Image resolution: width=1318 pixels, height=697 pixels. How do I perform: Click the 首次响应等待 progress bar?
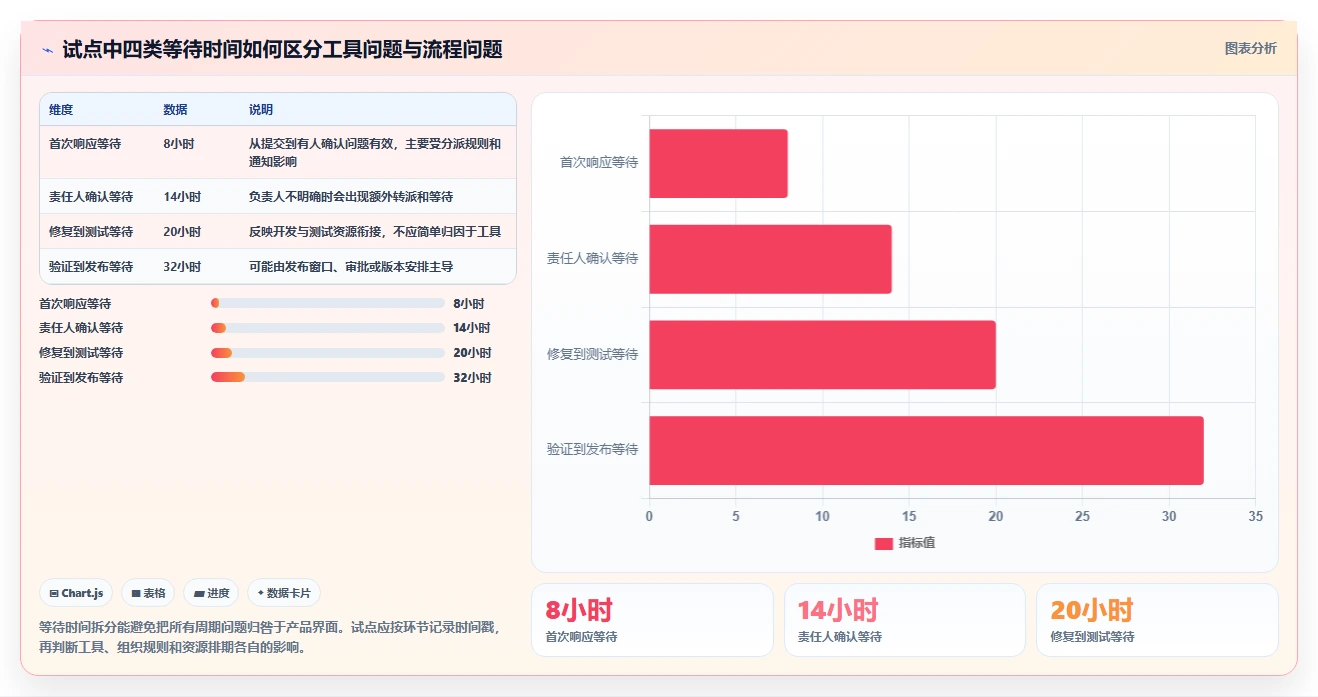tap(327, 303)
